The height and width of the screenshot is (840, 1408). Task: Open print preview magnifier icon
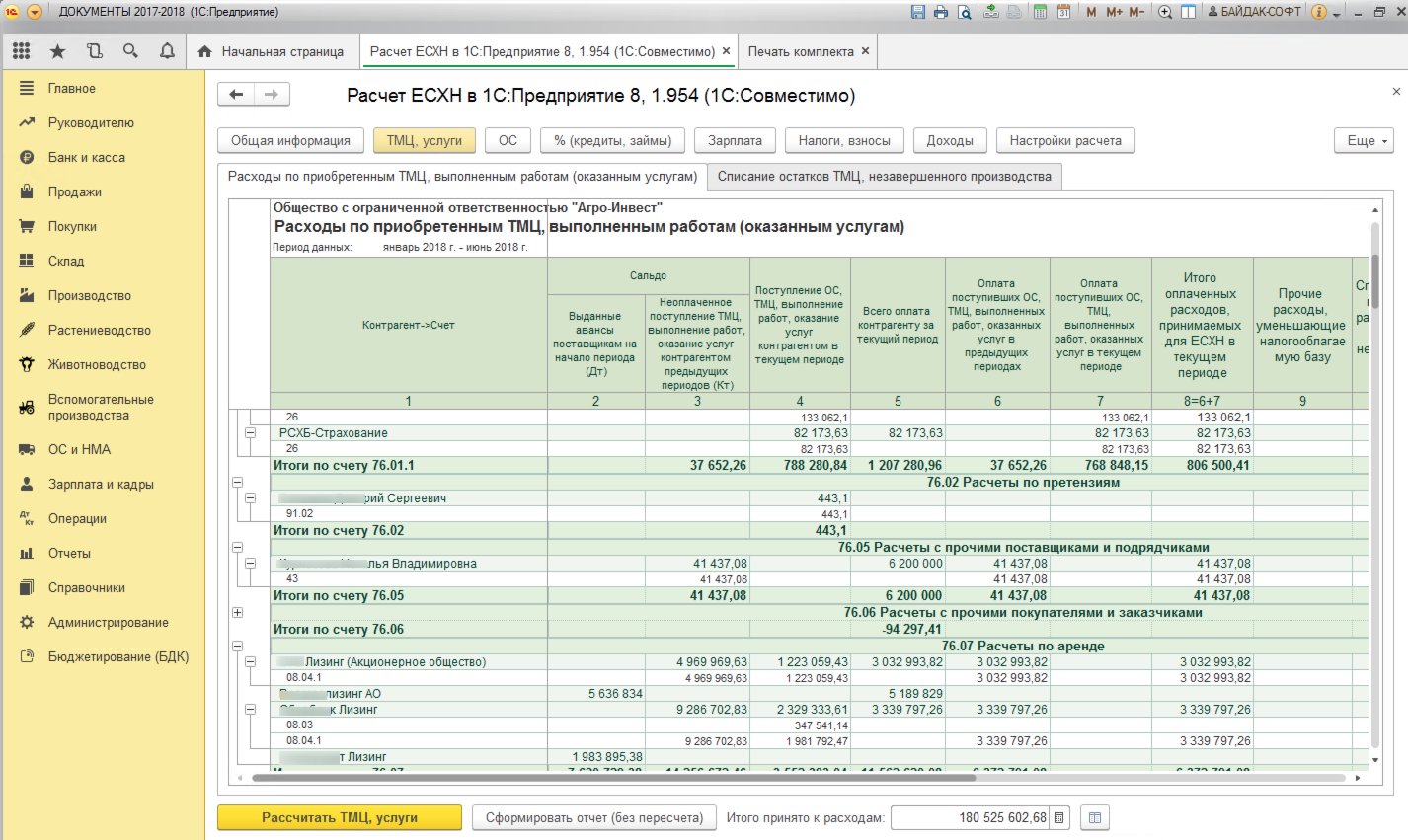pyautogui.click(x=964, y=12)
